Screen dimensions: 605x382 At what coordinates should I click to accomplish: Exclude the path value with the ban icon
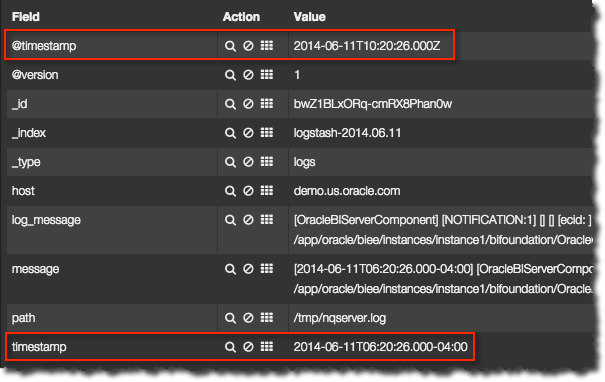(x=248, y=318)
